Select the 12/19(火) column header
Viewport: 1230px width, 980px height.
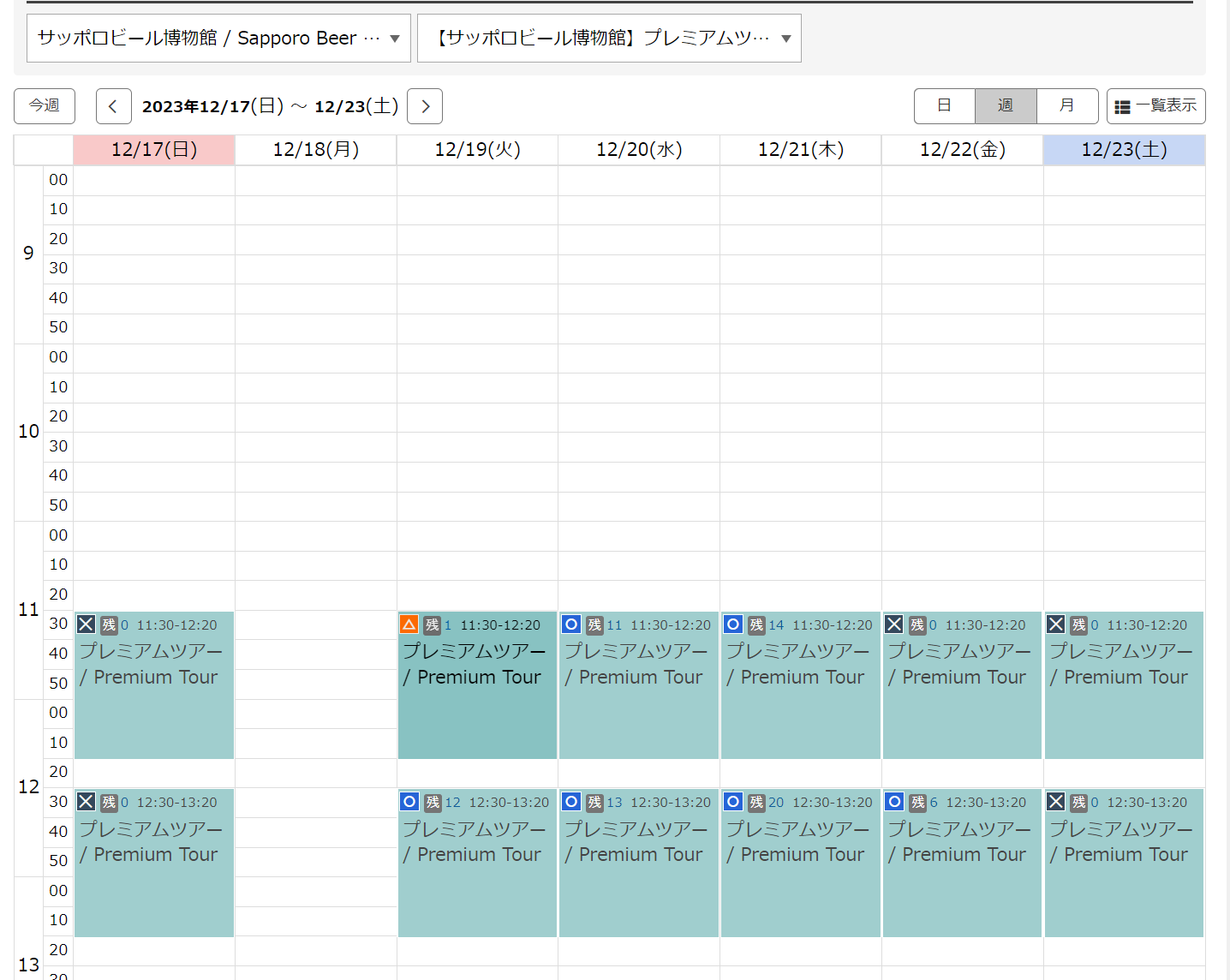point(477,150)
